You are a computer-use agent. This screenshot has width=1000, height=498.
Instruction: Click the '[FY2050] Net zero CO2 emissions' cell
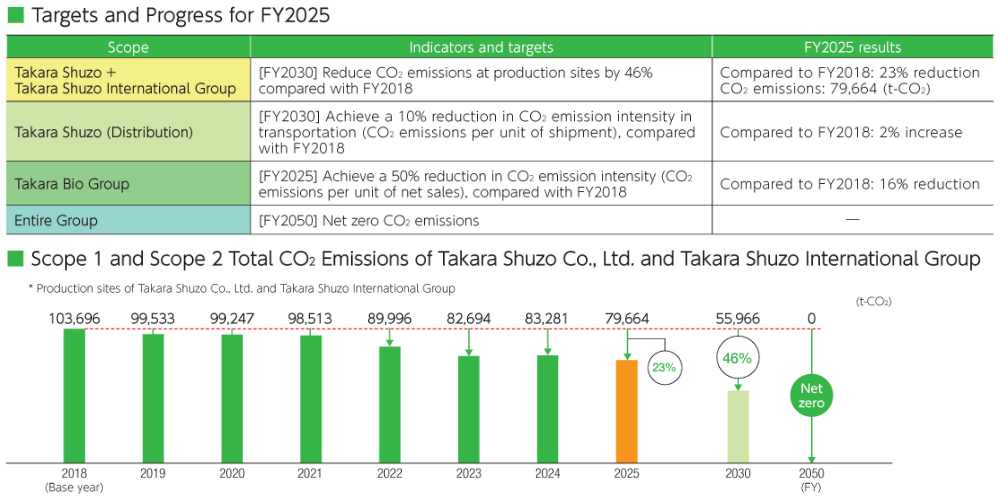click(x=481, y=221)
